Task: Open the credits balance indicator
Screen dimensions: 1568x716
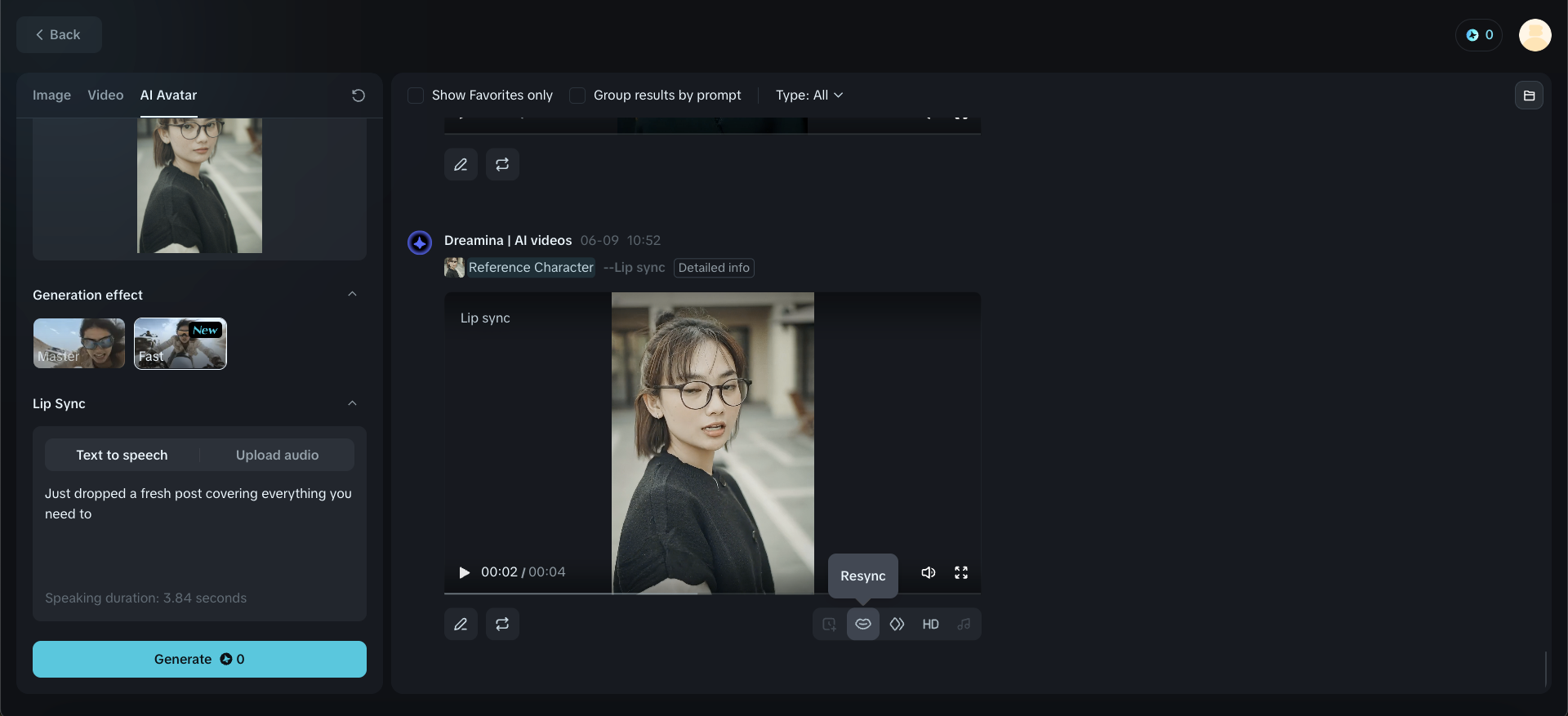Action: 1479,35
